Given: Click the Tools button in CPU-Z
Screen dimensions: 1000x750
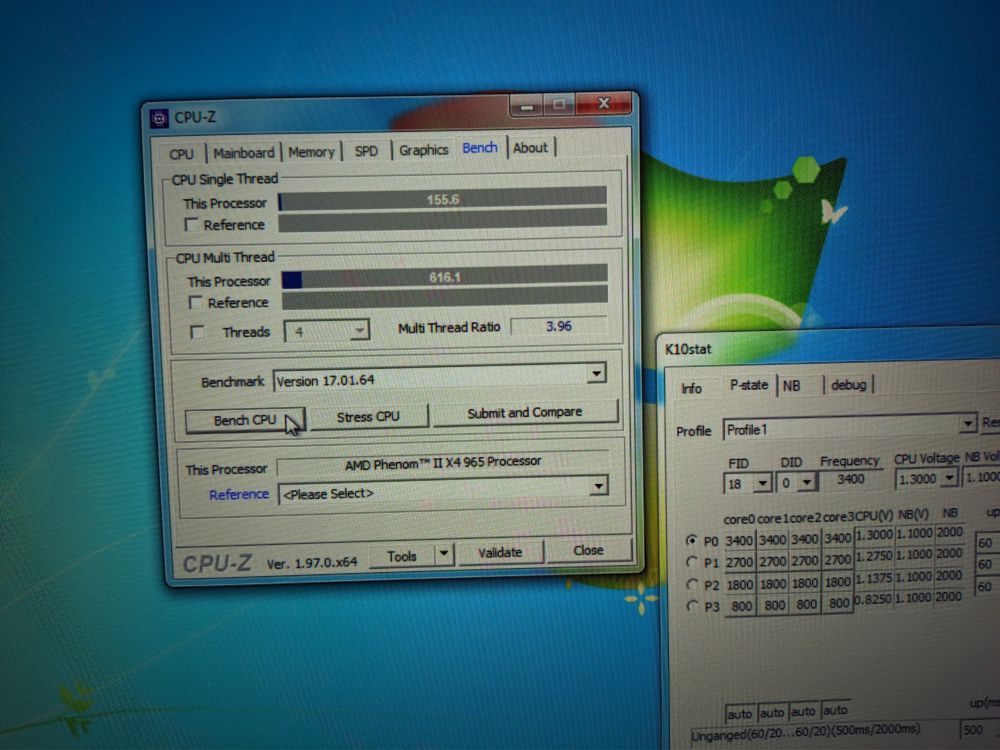Looking at the screenshot, I should tap(402, 556).
